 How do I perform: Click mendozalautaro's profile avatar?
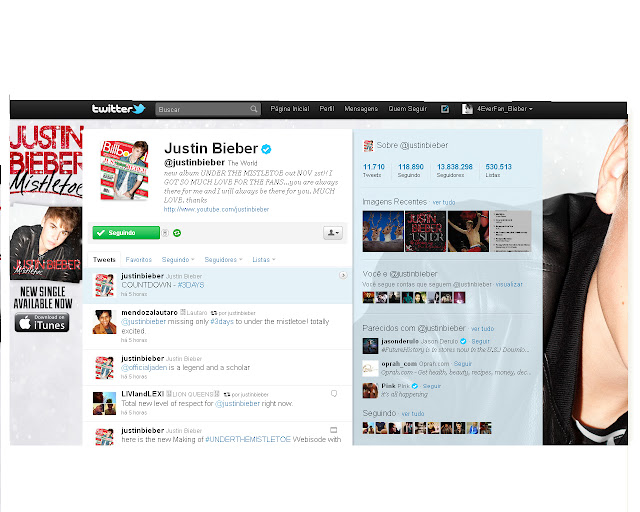pos(104,322)
